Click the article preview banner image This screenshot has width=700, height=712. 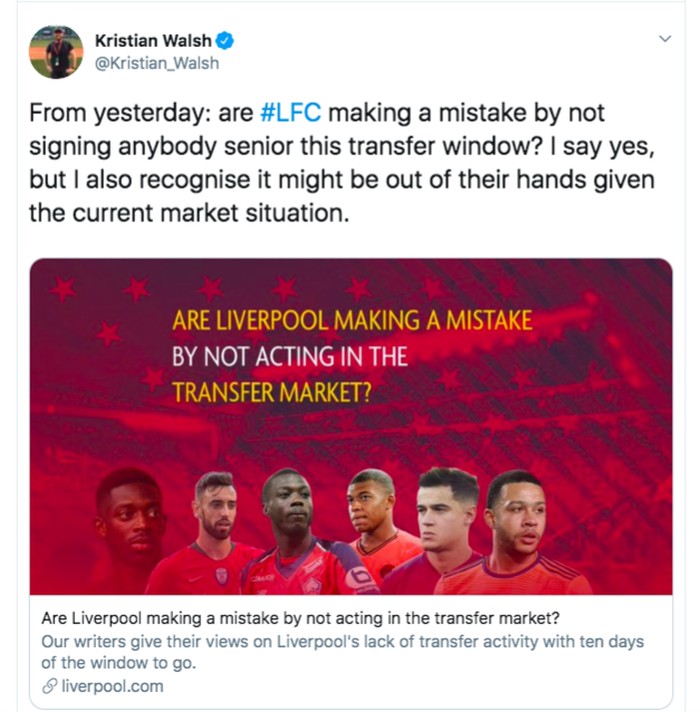click(x=351, y=426)
